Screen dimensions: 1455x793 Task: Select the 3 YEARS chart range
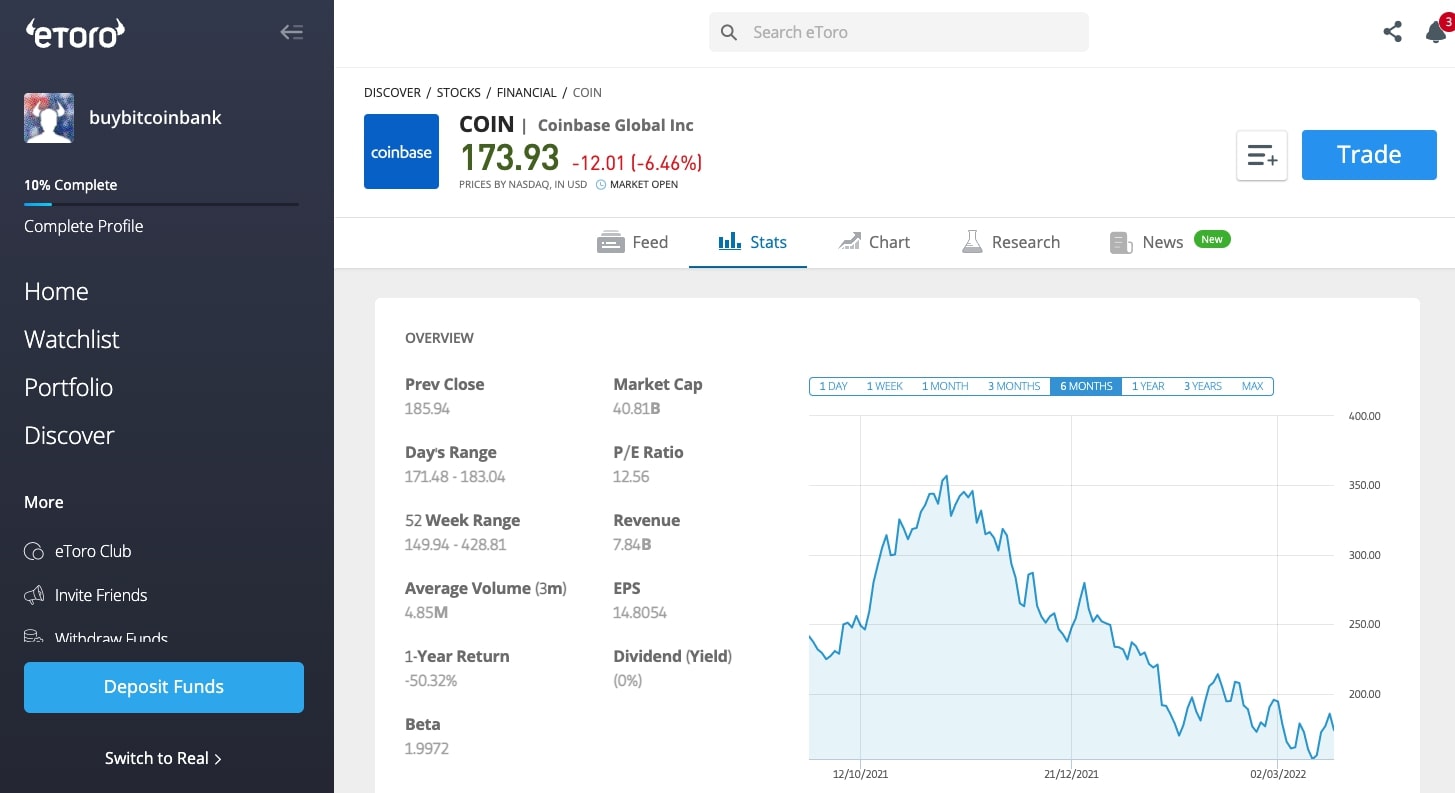point(1203,386)
